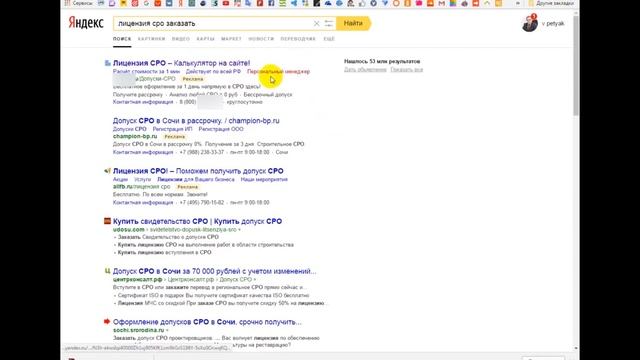The height and width of the screenshot is (360, 640).
Task: Open the Ещё tab menu
Action: click(x=329, y=39)
